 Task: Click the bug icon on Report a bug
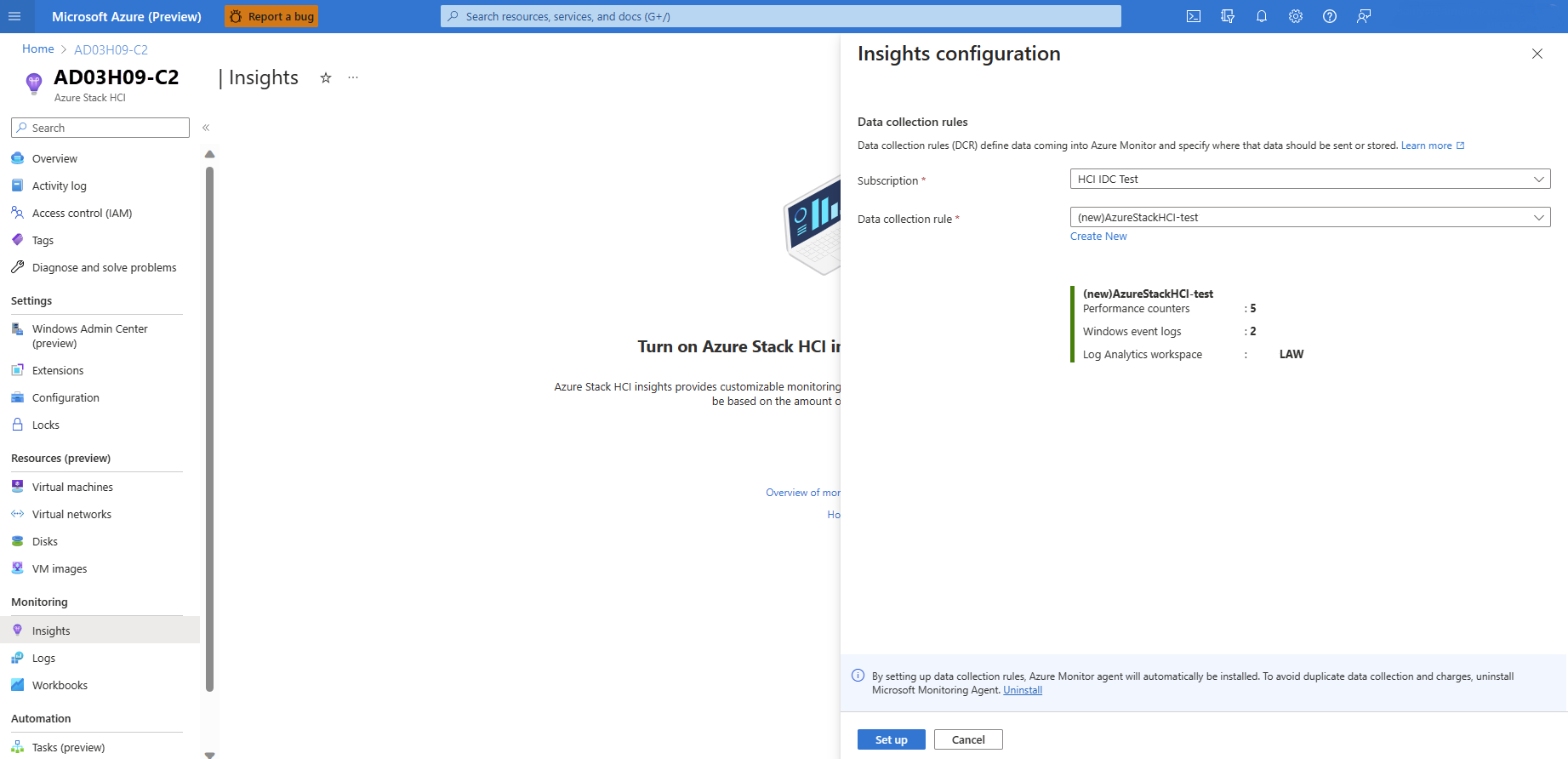(x=236, y=16)
